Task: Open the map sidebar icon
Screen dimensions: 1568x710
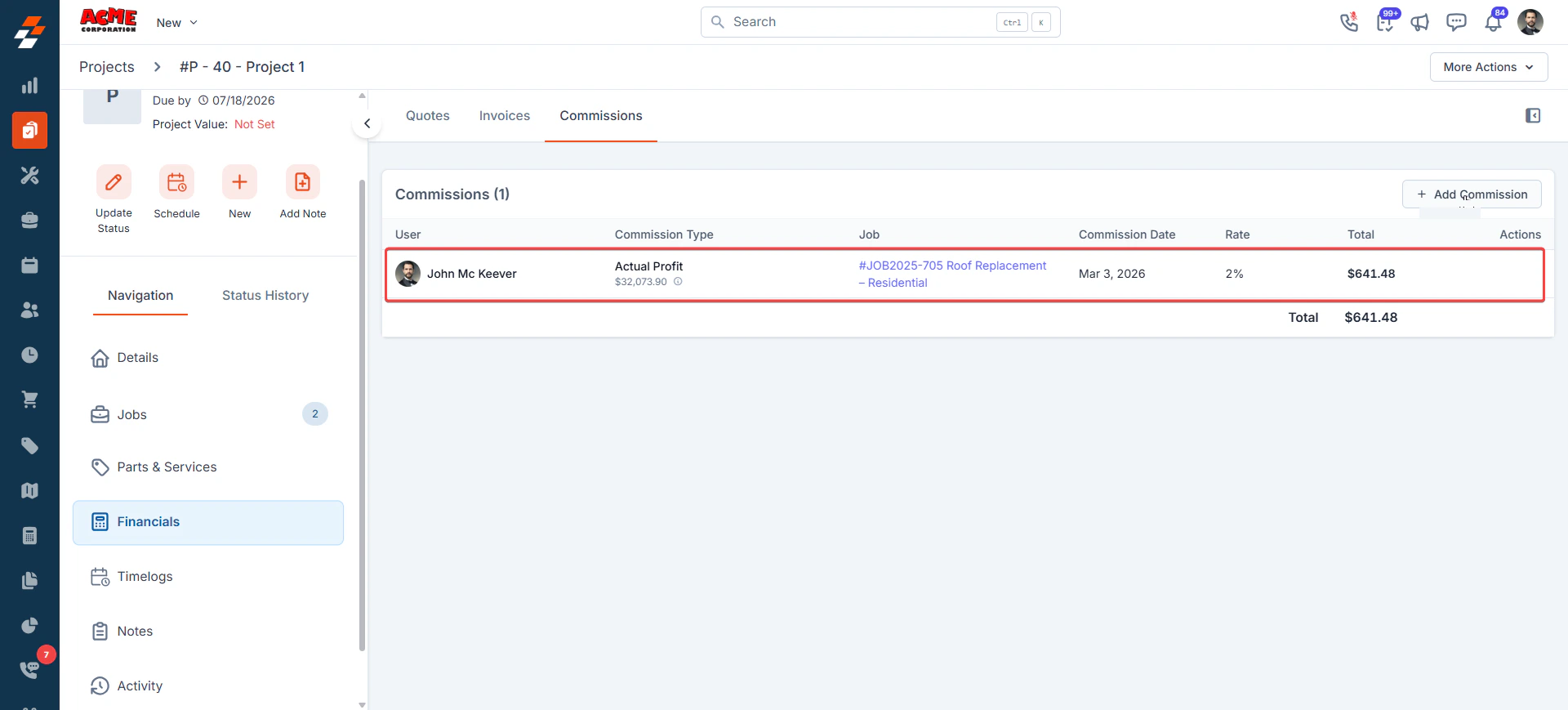Action: click(29, 490)
